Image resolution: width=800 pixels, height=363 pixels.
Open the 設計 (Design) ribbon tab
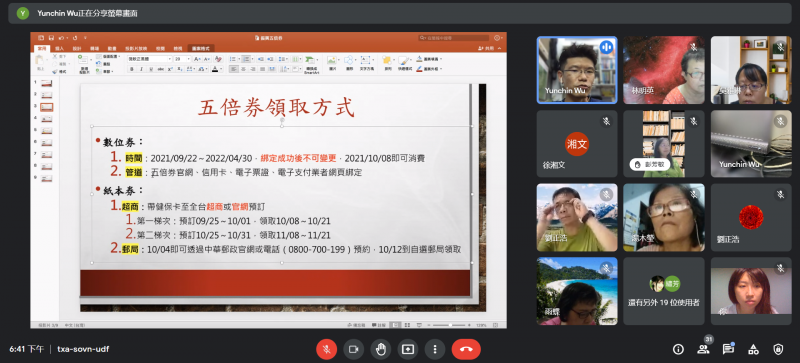tap(77, 49)
